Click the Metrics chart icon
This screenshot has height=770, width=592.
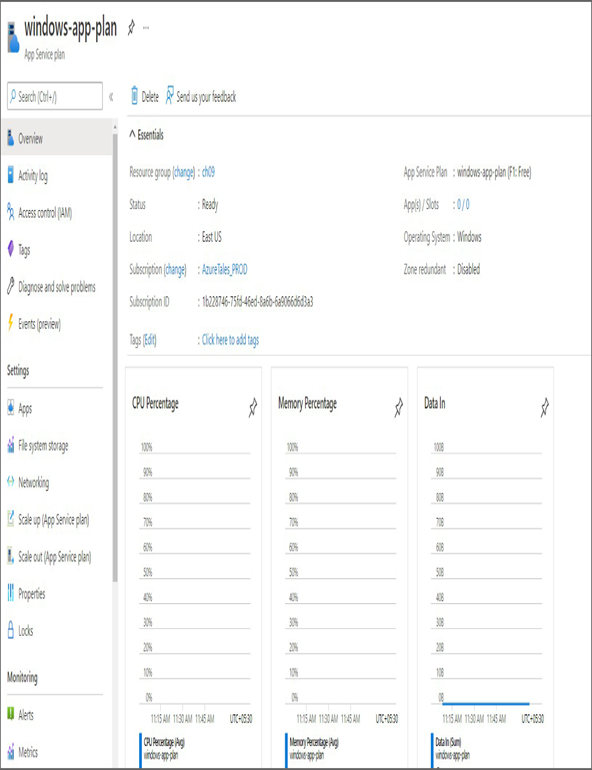coord(10,751)
